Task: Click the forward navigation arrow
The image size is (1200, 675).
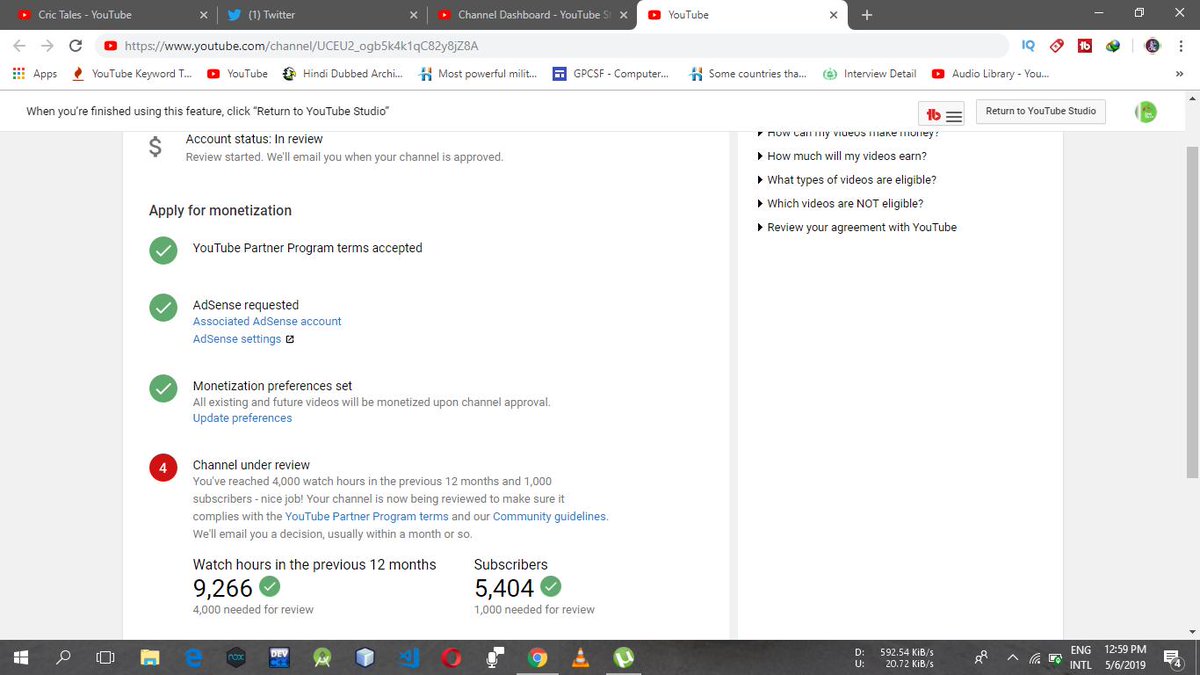Action: (47, 45)
